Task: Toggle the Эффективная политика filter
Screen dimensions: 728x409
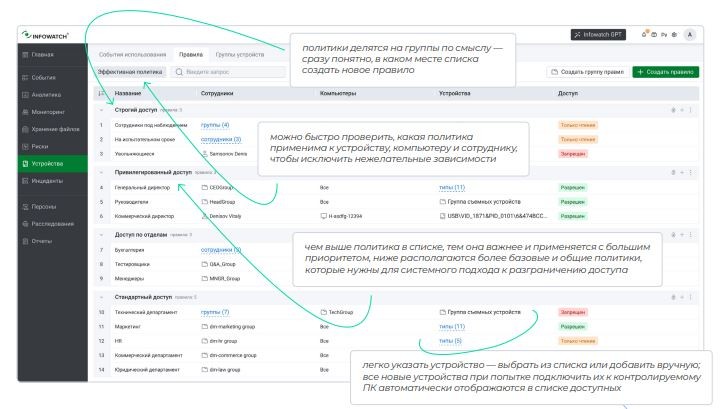Action: click(x=130, y=72)
